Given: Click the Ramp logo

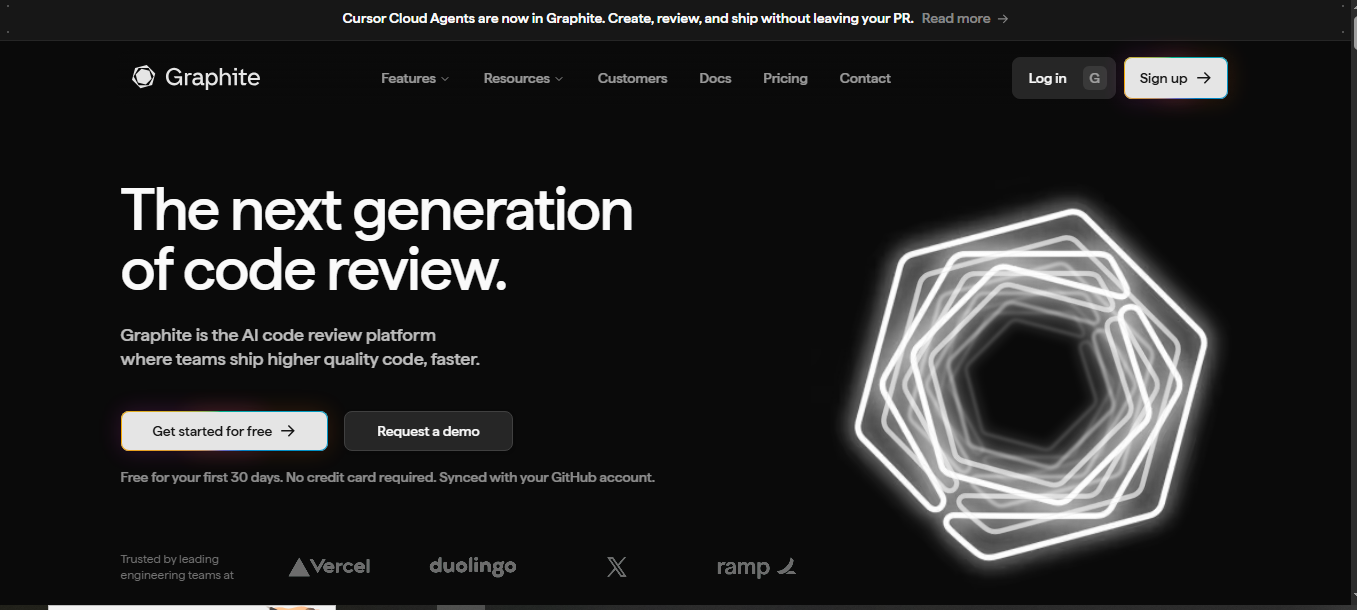Looking at the screenshot, I should click(x=756, y=567).
